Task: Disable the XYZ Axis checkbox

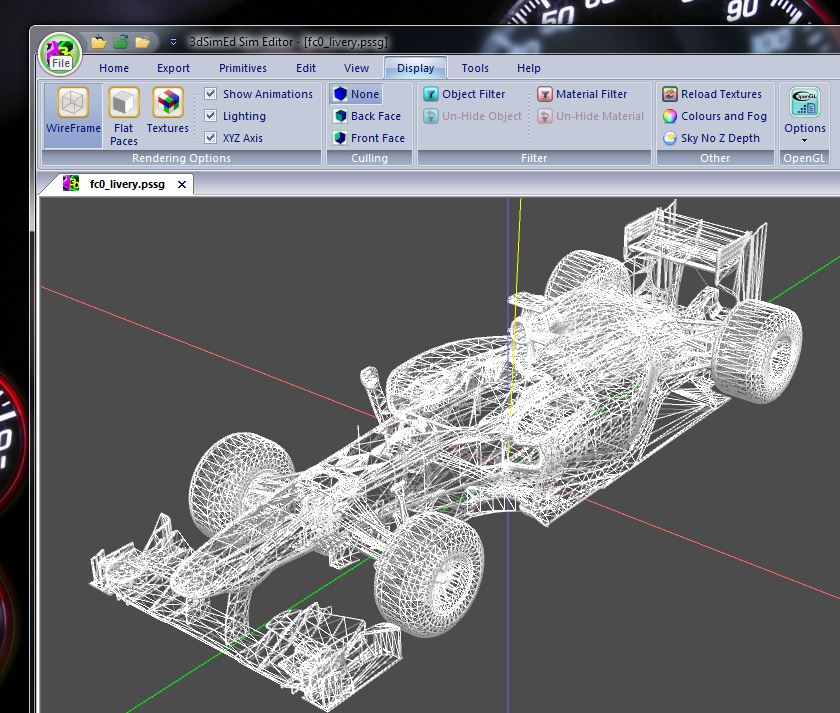Action: pos(211,138)
